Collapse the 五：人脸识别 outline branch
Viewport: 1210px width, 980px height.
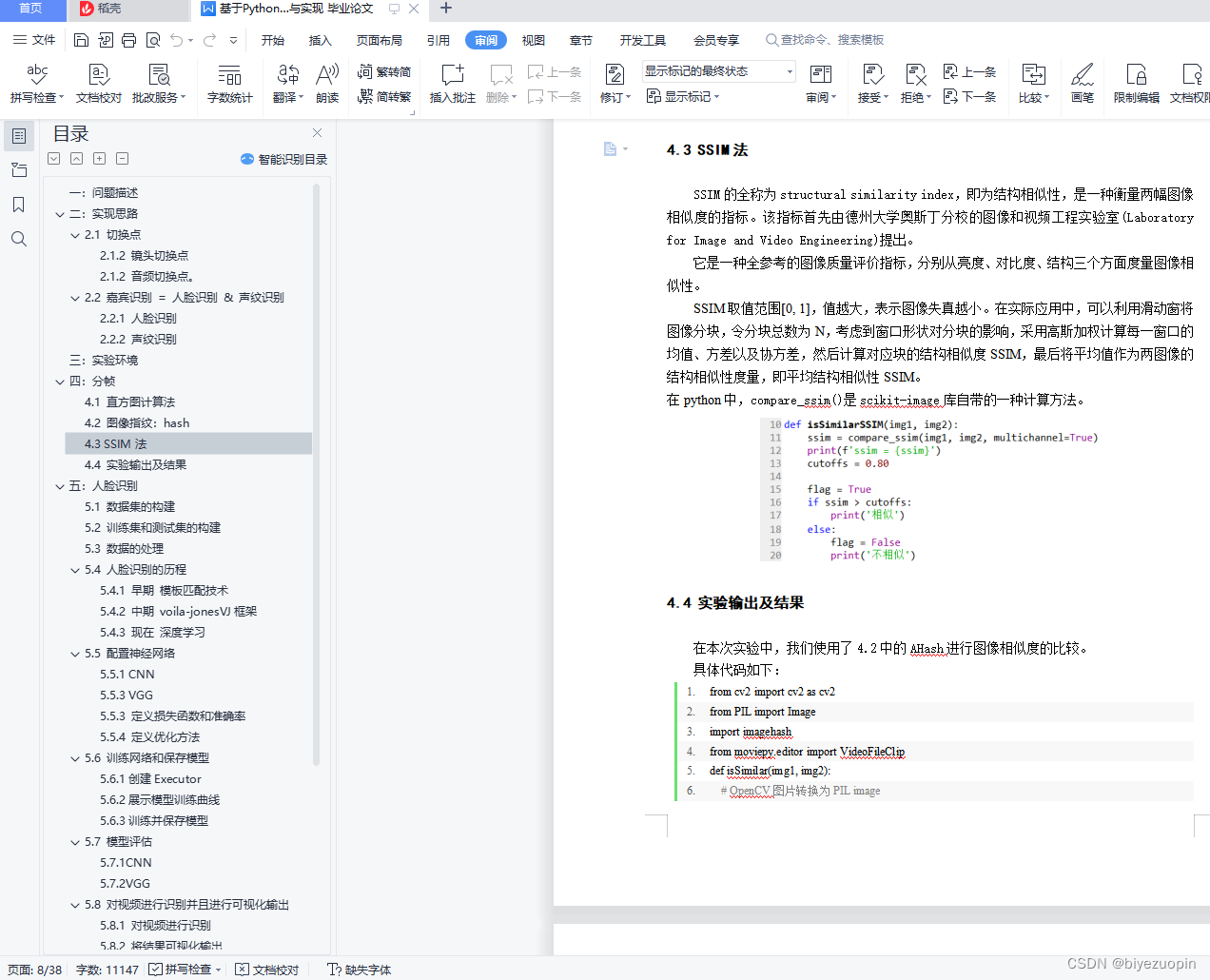point(60,485)
